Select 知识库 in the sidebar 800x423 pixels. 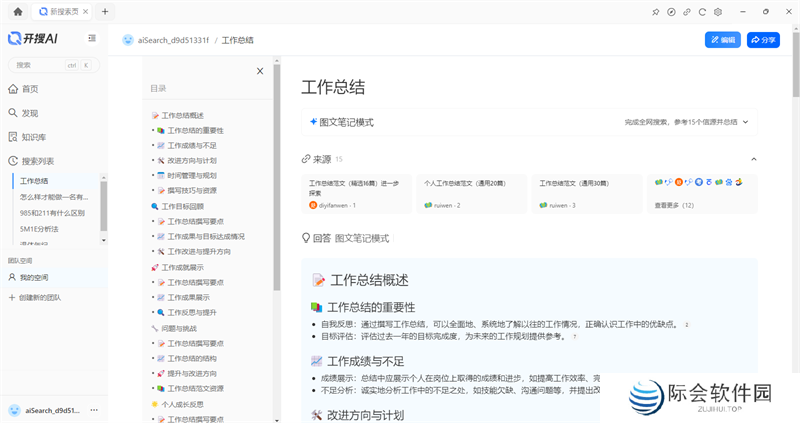point(34,137)
